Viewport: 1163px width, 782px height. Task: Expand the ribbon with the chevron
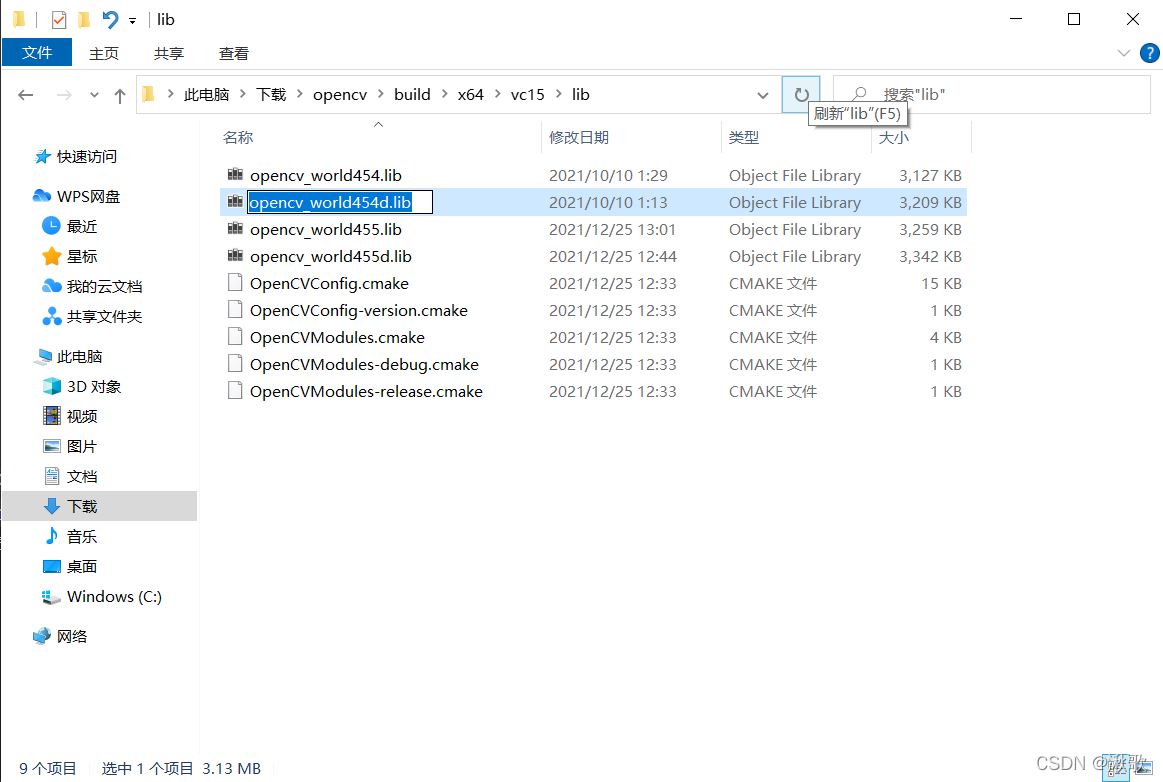1122,53
